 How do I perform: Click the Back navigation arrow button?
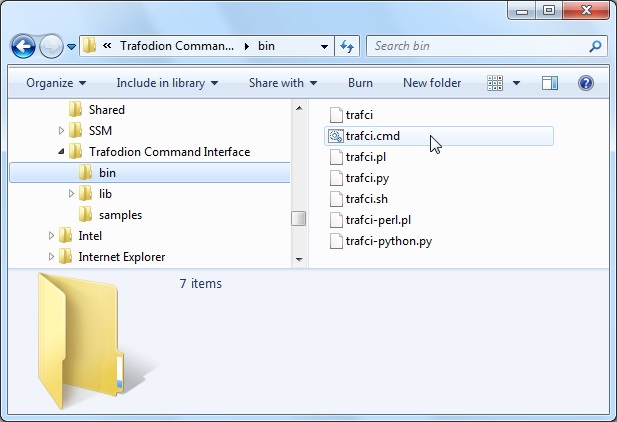click(24, 46)
